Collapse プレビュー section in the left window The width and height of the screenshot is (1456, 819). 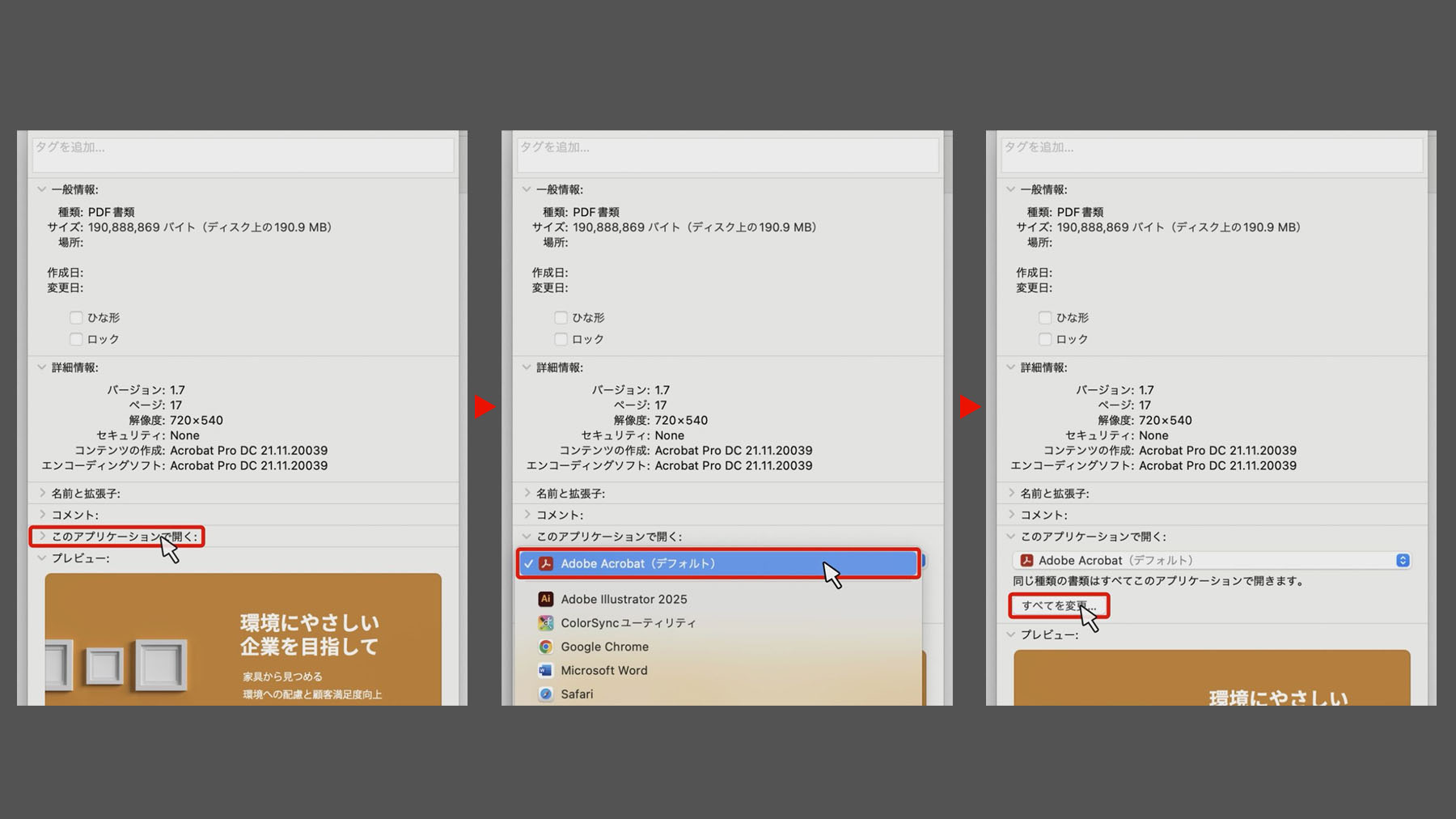click(x=41, y=558)
